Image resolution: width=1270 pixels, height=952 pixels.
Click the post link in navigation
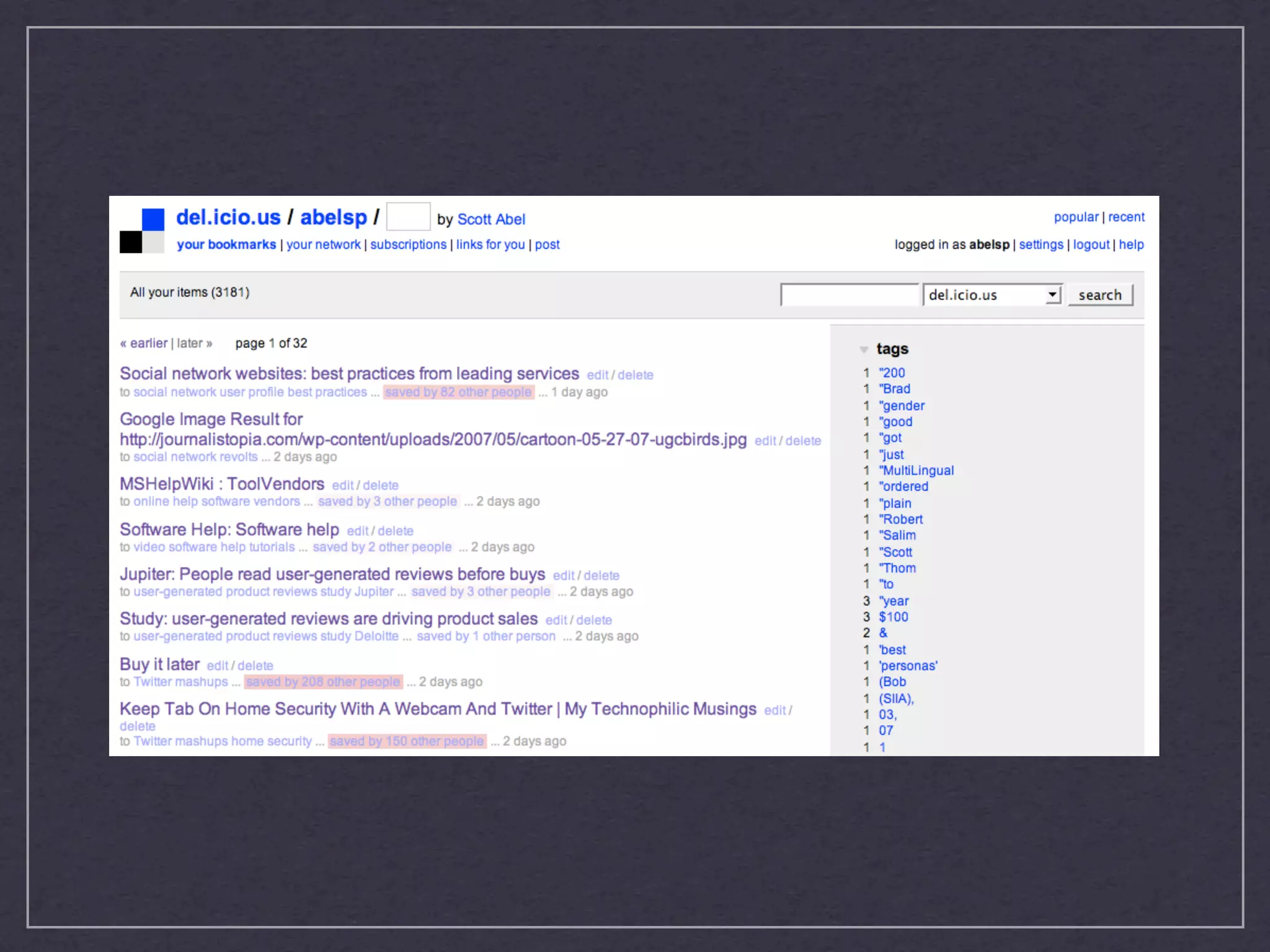547,245
